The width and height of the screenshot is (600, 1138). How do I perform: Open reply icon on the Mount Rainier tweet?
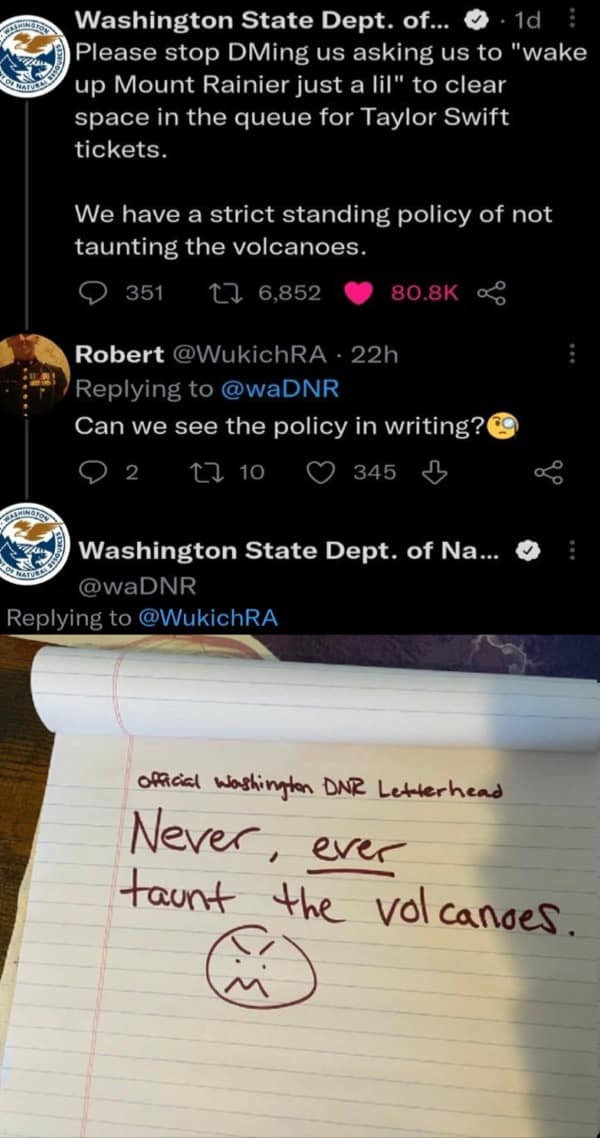92,292
